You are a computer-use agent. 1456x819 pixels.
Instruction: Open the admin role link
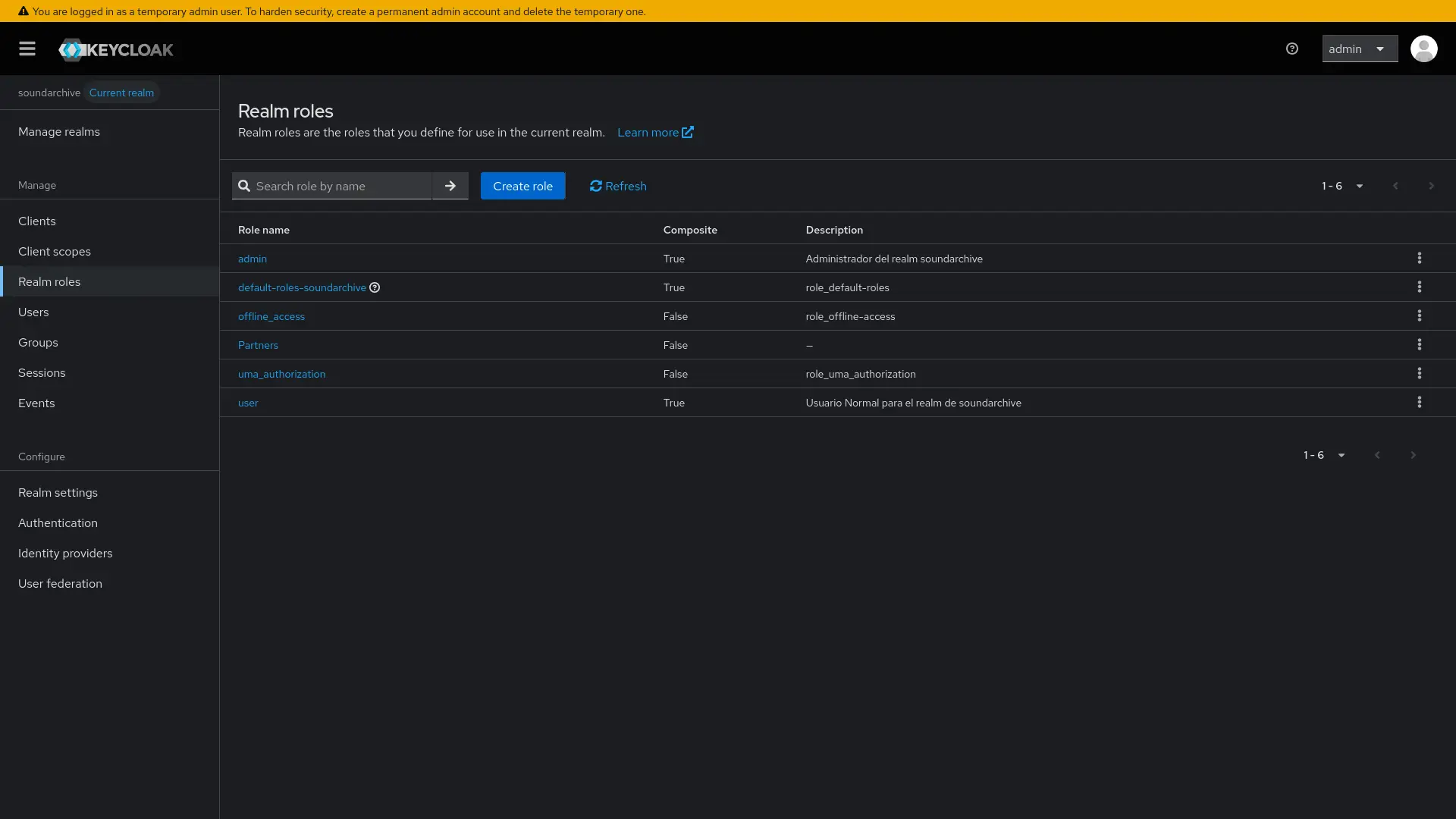pyautogui.click(x=253, y=259)
